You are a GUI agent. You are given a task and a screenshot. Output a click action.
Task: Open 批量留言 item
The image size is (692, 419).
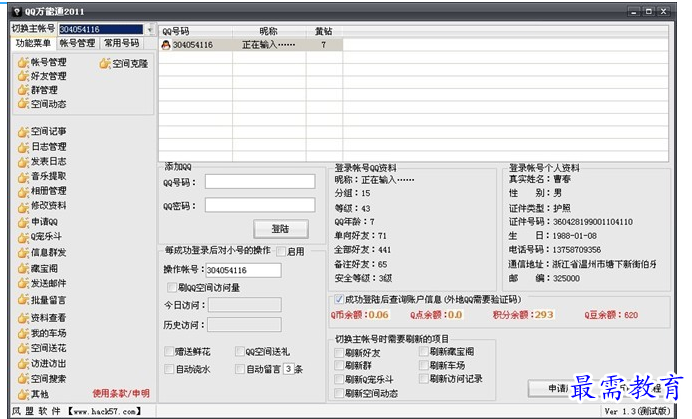point(42,300)
